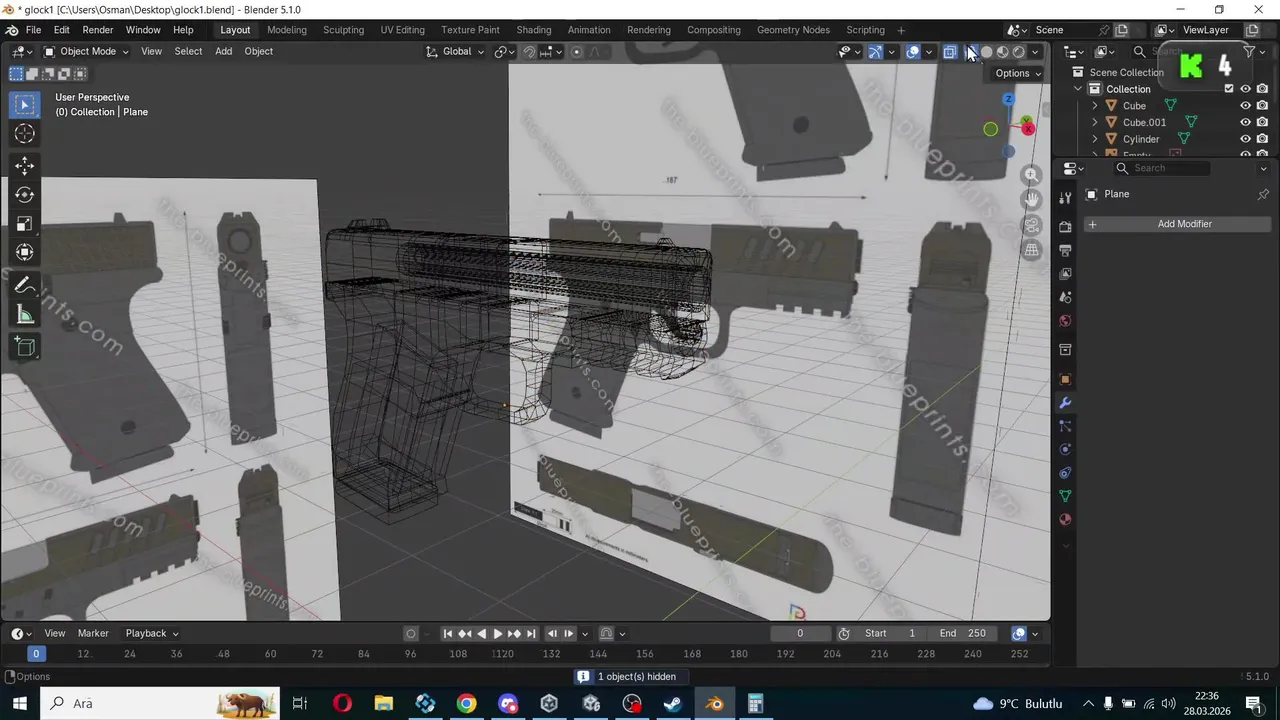This screenshot has width=1280, height=720.
Task: Click the current frame field showing 0
Action: point(800,634)
